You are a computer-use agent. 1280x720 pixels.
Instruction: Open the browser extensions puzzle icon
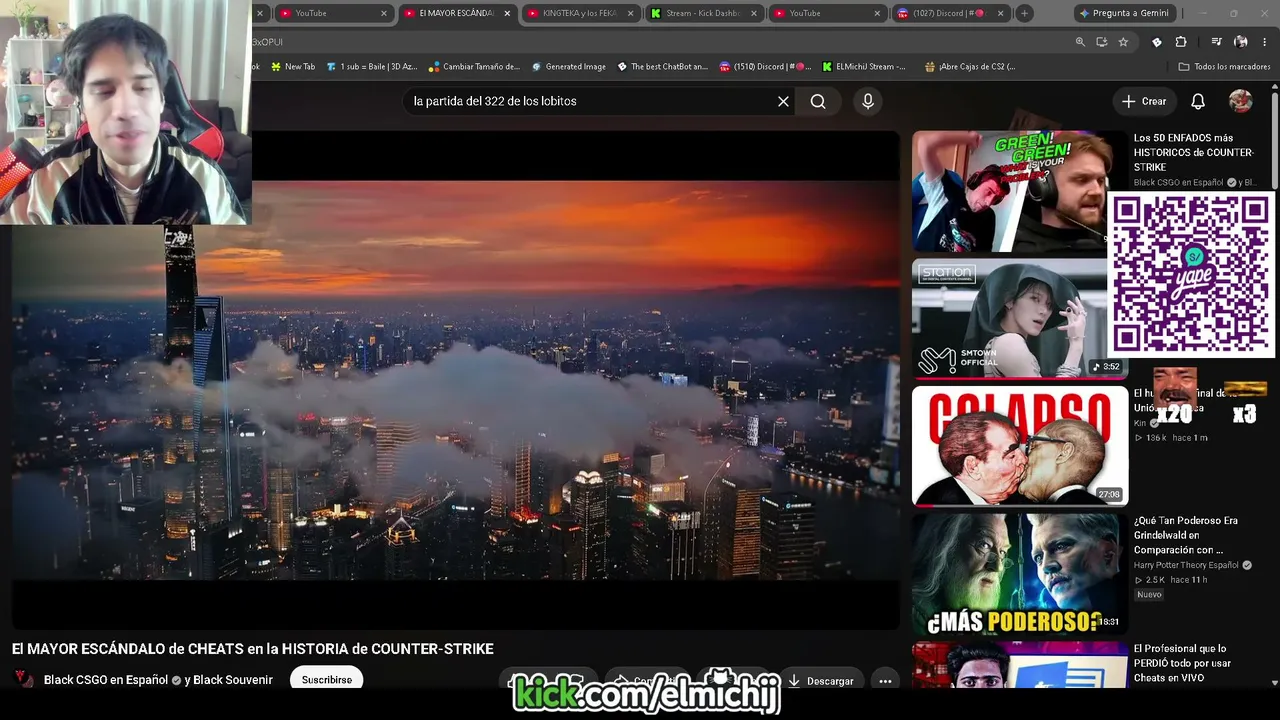pyautogui.click(x=1181, y=42)
